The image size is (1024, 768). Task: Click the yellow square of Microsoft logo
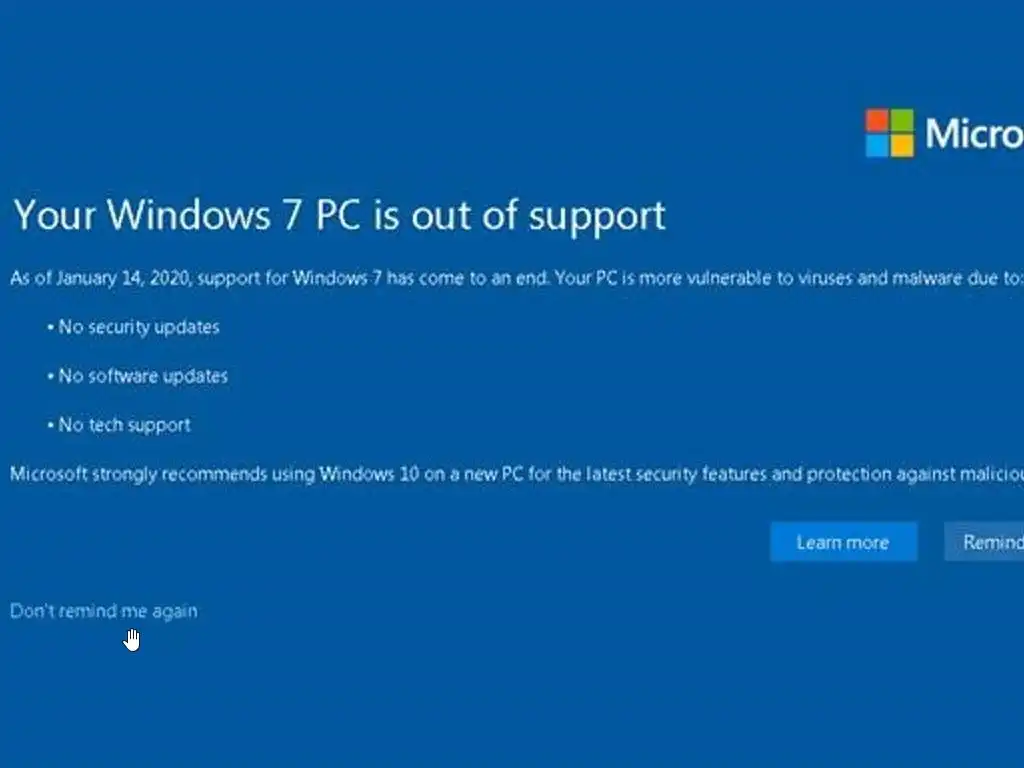tap(902, 146)
